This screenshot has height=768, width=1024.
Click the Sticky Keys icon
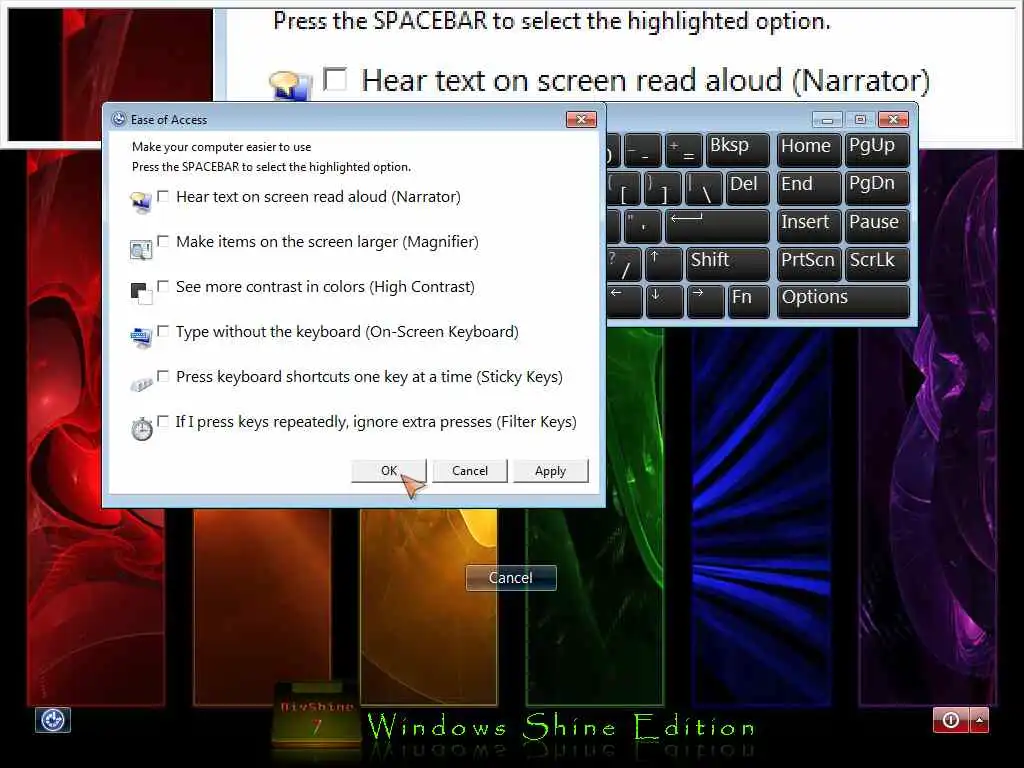141,384
